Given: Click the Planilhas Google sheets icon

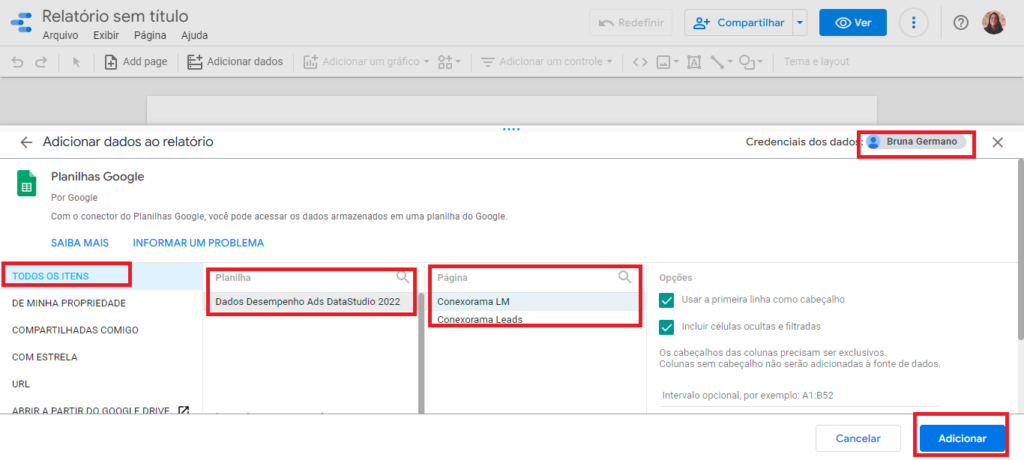Looking at the screenshot, I should (26, 184).
